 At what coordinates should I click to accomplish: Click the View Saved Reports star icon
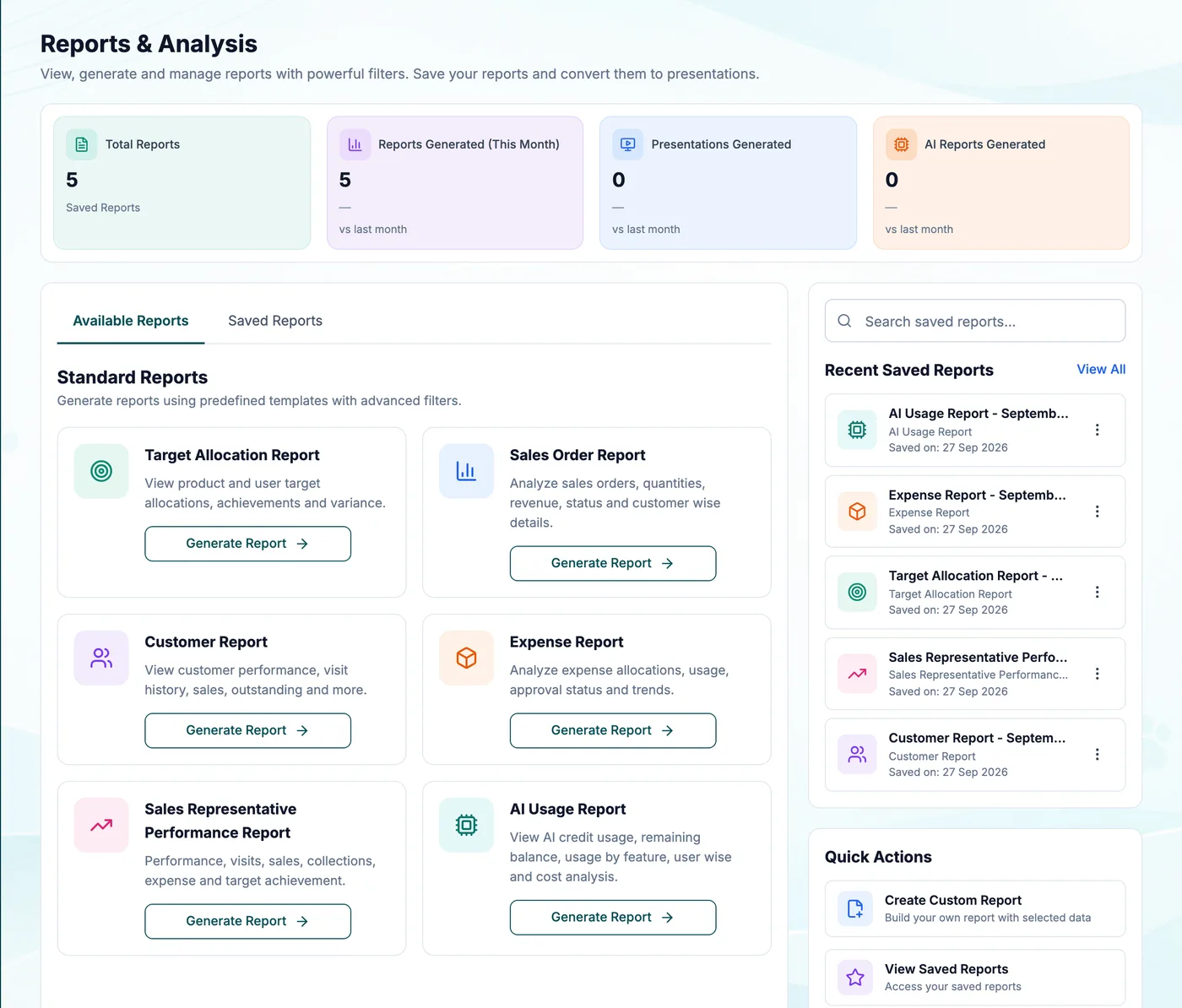click(x=855, y=978)
